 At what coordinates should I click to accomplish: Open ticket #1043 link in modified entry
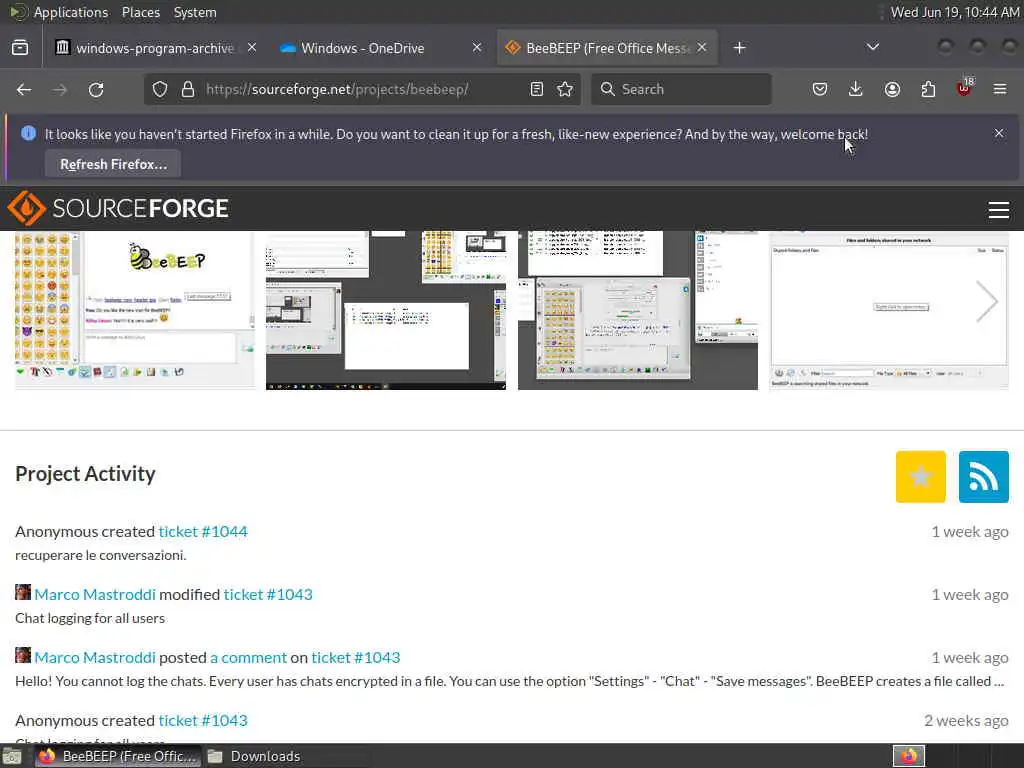point(268,594)
